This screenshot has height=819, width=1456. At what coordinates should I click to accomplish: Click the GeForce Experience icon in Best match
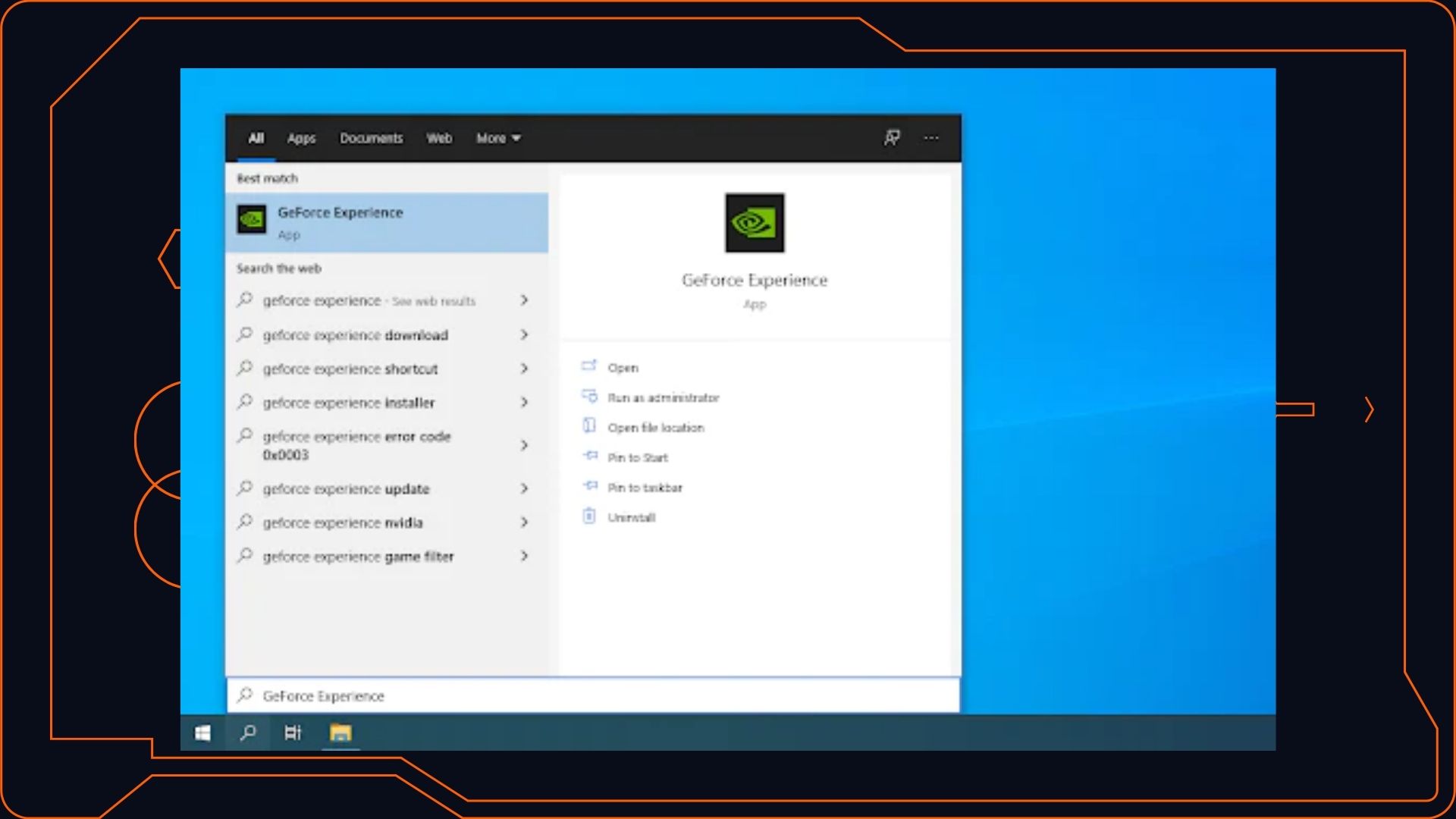point(251,220)
